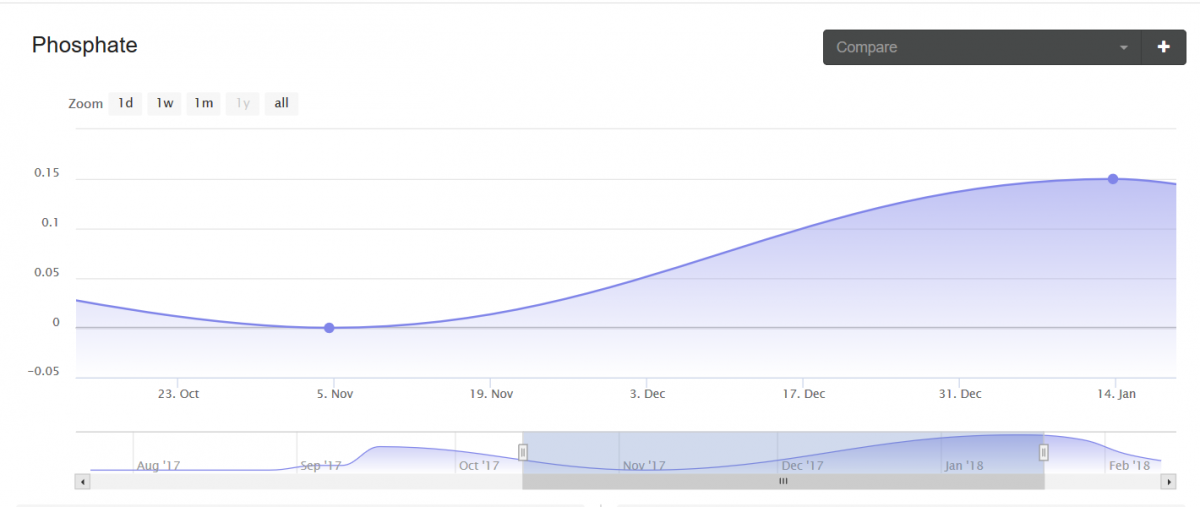Click Feb '18 in the navigator
1200x507 pixels.
(x=1129, y=465)
